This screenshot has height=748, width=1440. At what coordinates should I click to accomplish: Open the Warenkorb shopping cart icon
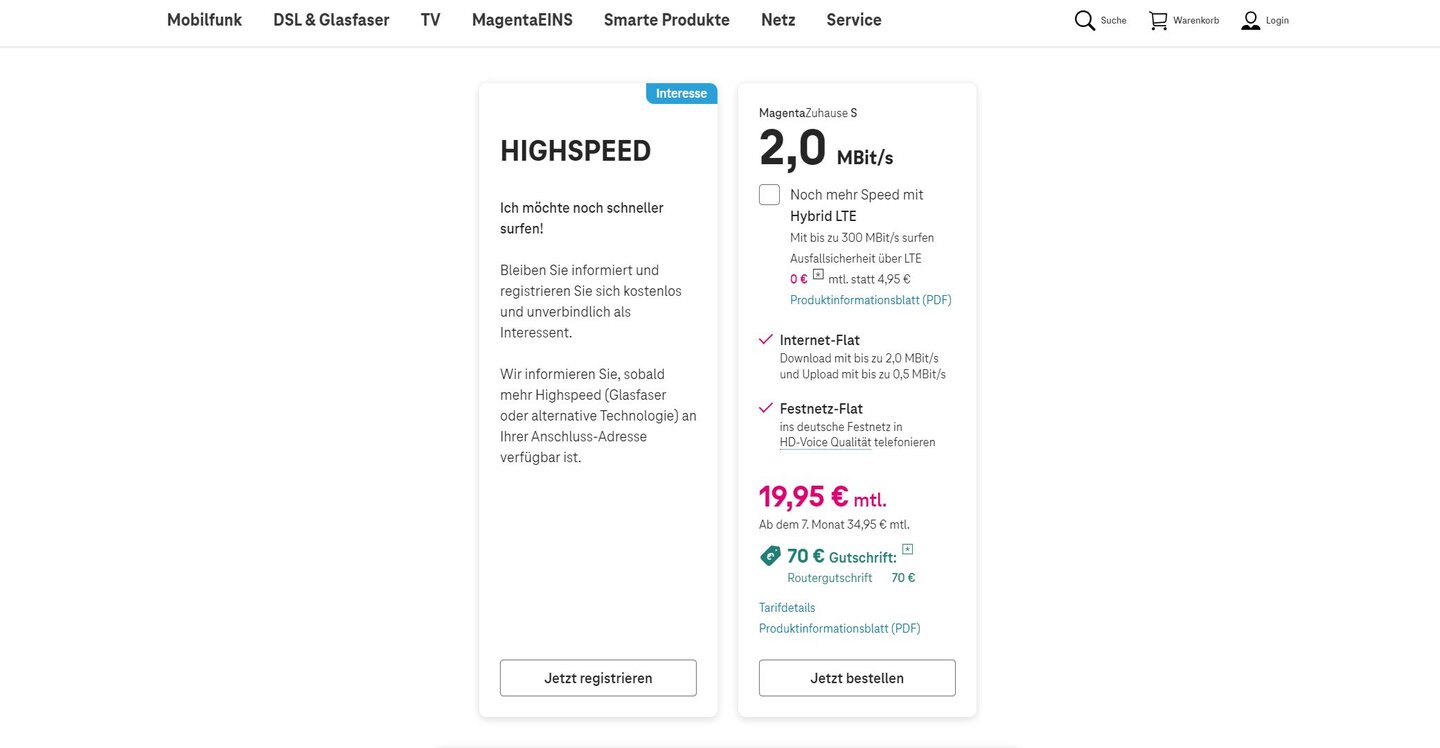pos(1158,20)
